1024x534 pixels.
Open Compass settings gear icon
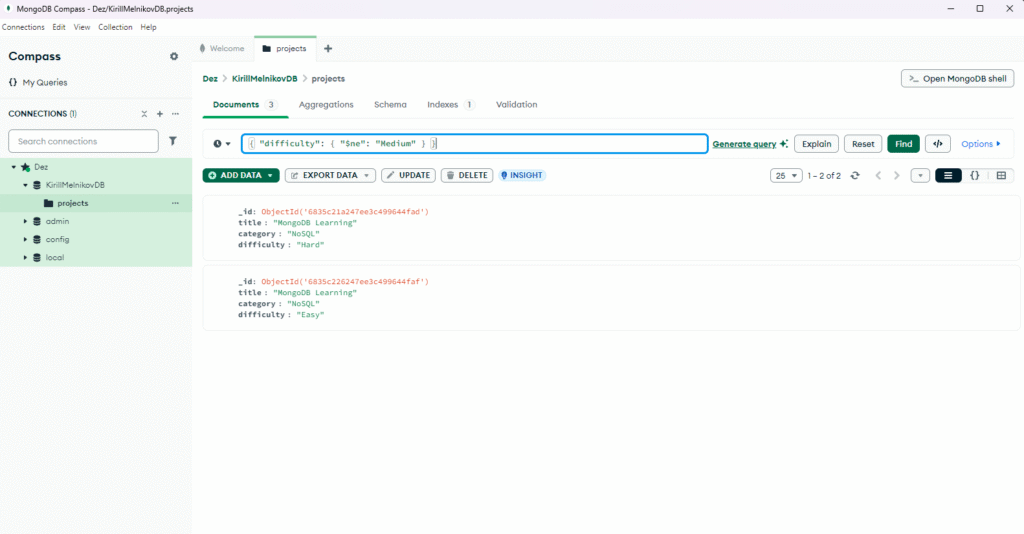coord(174,57)
